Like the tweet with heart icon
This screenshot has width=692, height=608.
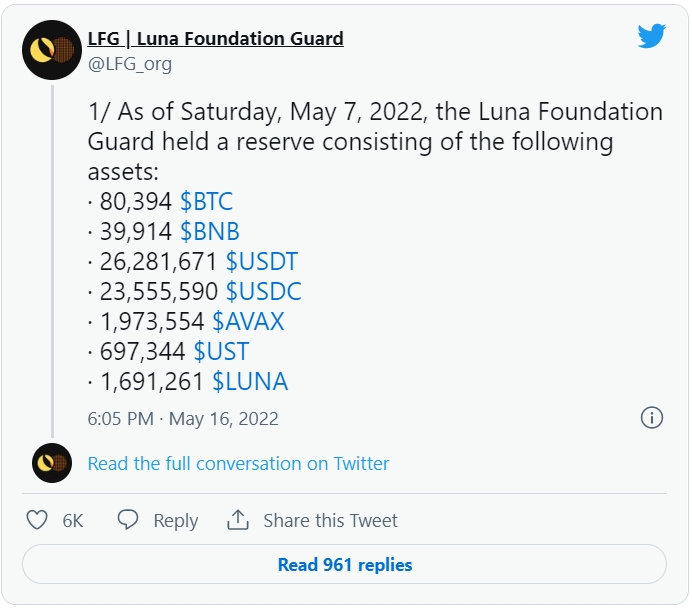37,520
